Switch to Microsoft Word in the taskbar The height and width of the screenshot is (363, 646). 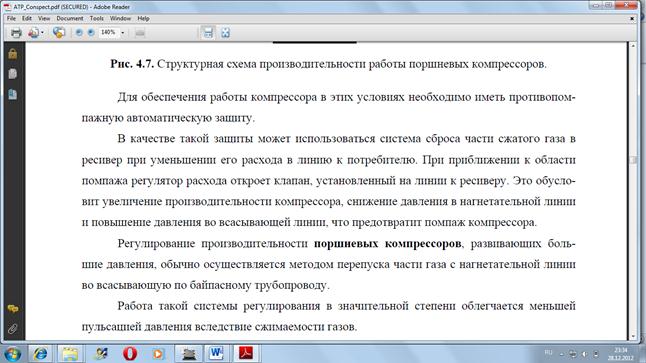click(216, 354)
